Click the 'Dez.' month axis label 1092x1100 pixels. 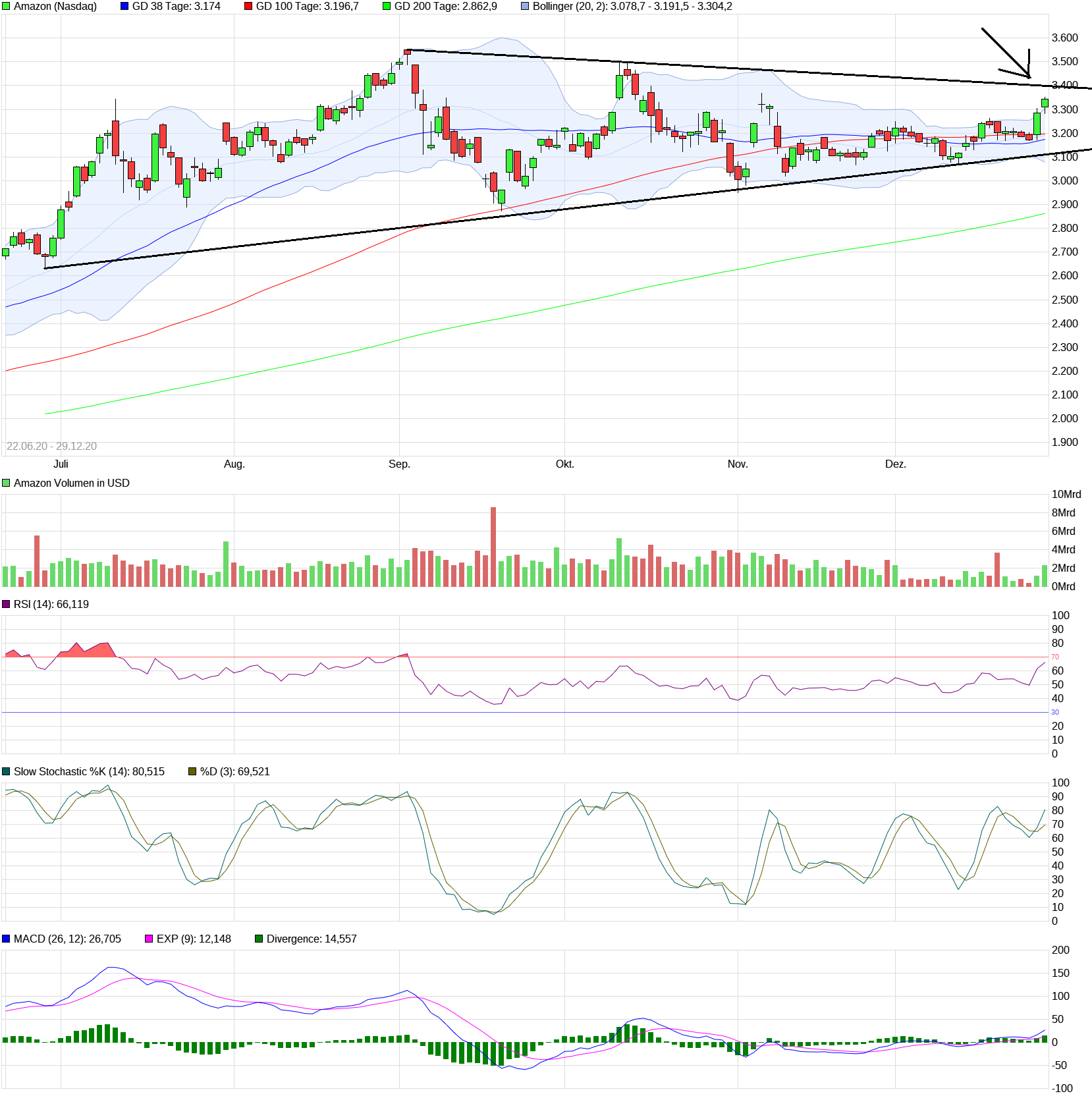(x=896, y=464)
